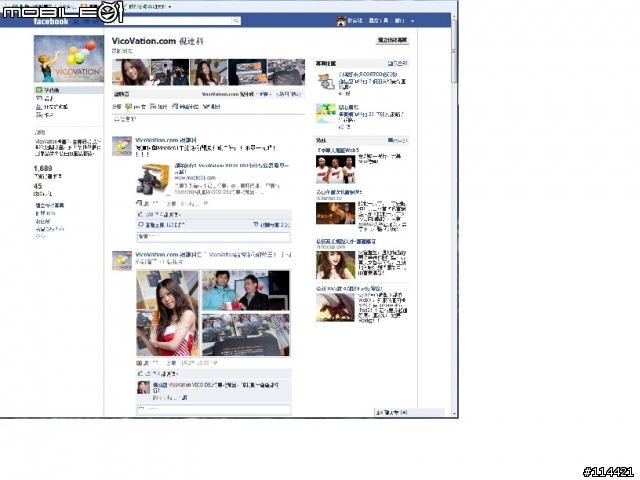This screenshot has width=640, height=480.
Task: Click the write-something status input box
Action: pyautogui.click(x=208, y=119)
